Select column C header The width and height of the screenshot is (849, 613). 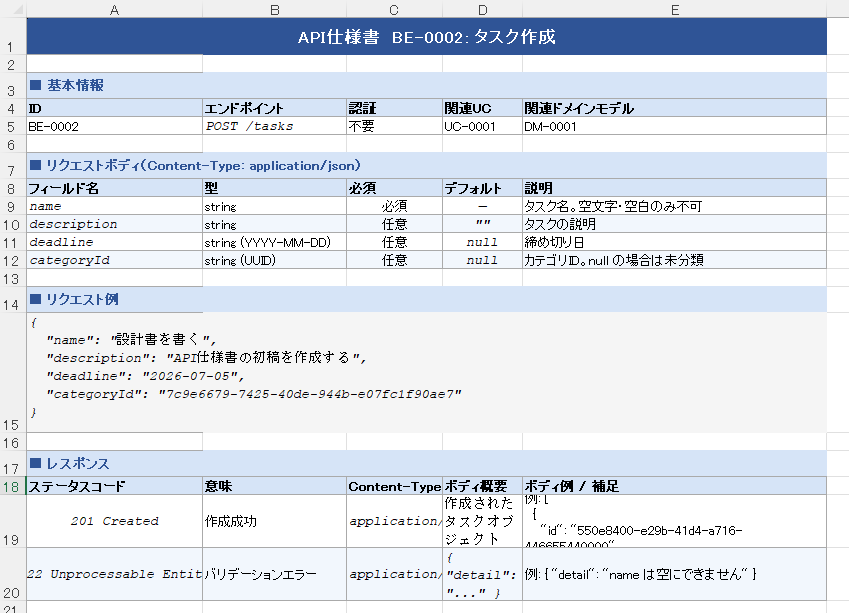point(394,9)
